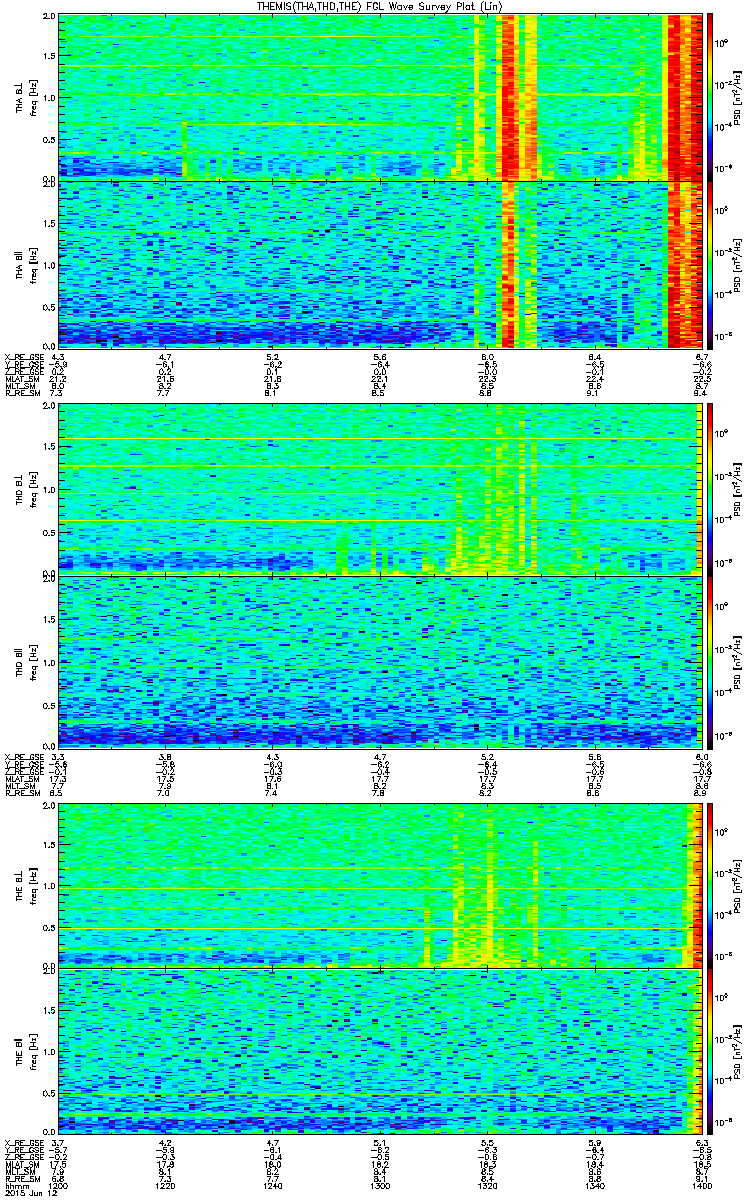Viewport: 750px width, 1200px height.
Task: Click the color bar beside THE BL panel
Action: (x=711, y=885)
